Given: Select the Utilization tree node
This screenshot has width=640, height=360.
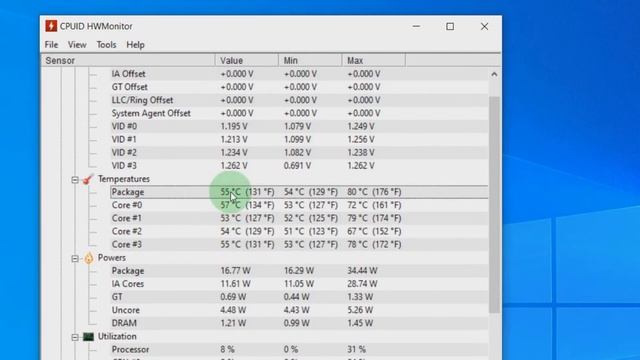Looking at the screenshot, I should 117,337.
